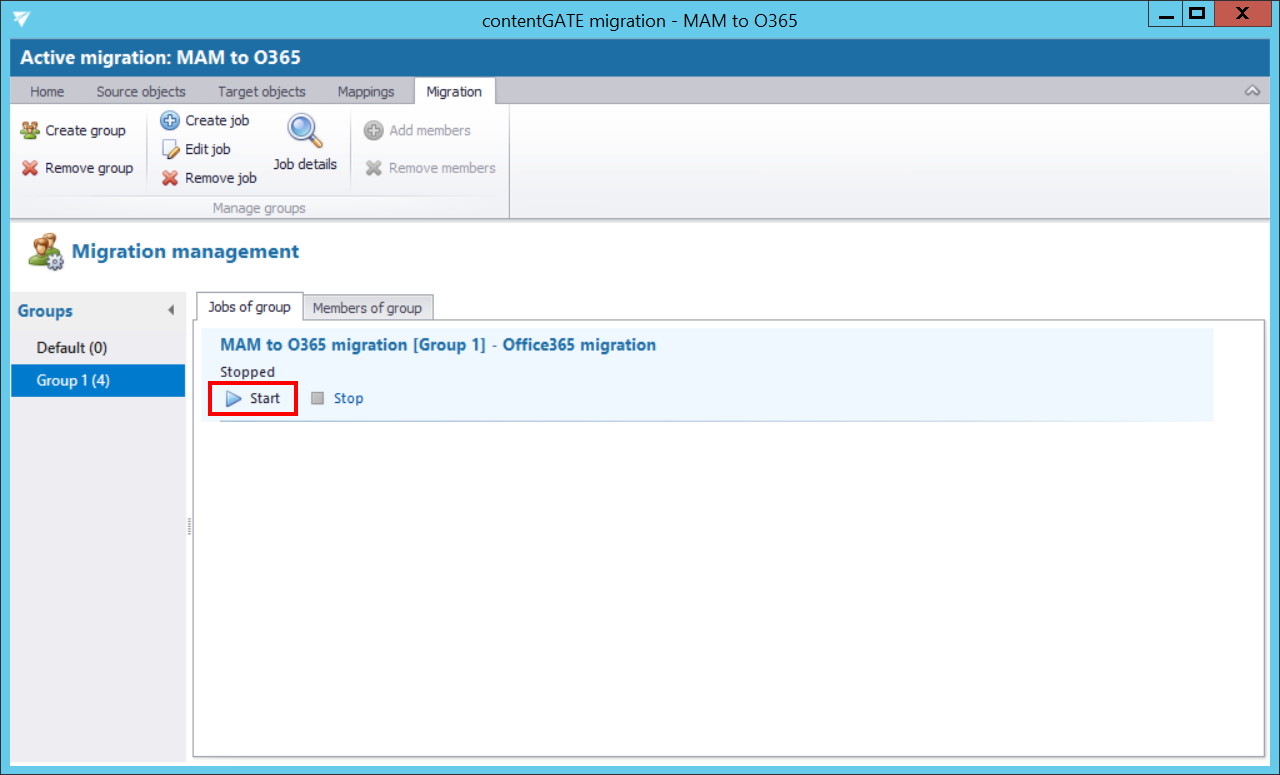This screenshot has height=775, width=1280.
Task: Click the Add members icon
Action: pyautogui.click(x=374, y=131)
